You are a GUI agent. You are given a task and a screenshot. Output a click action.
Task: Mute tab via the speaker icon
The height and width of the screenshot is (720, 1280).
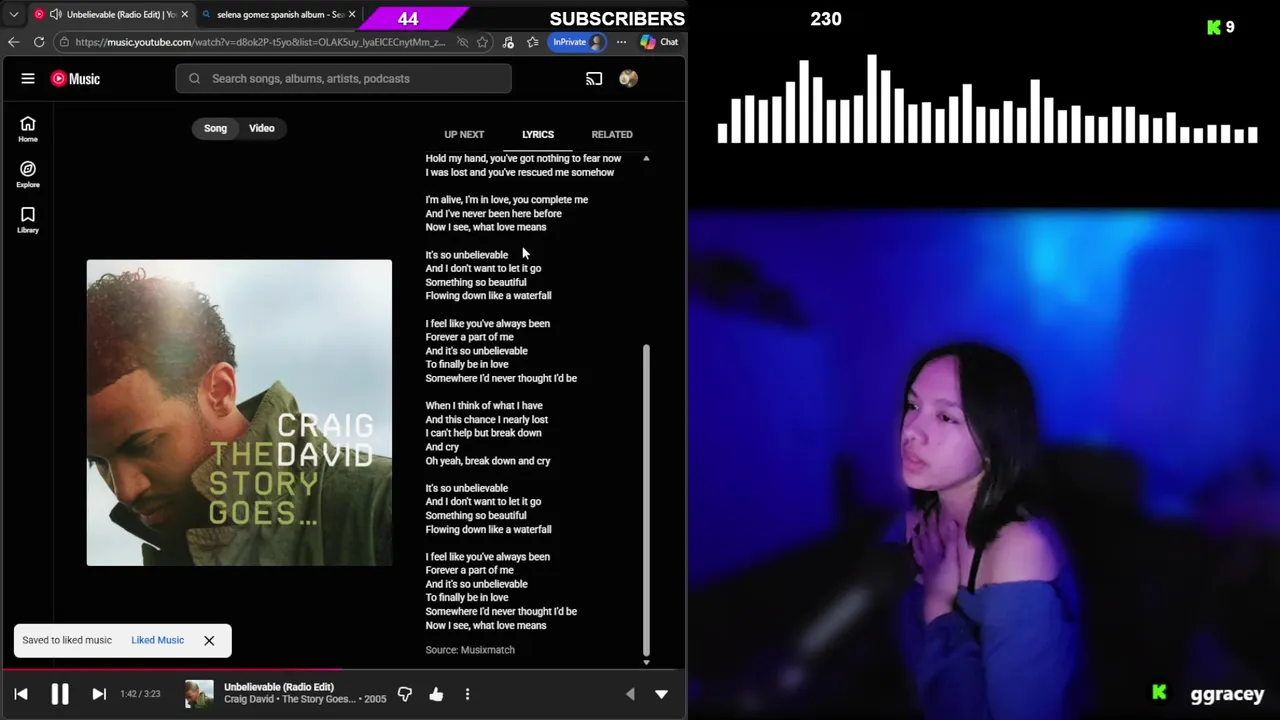click(x=55, y=15)
